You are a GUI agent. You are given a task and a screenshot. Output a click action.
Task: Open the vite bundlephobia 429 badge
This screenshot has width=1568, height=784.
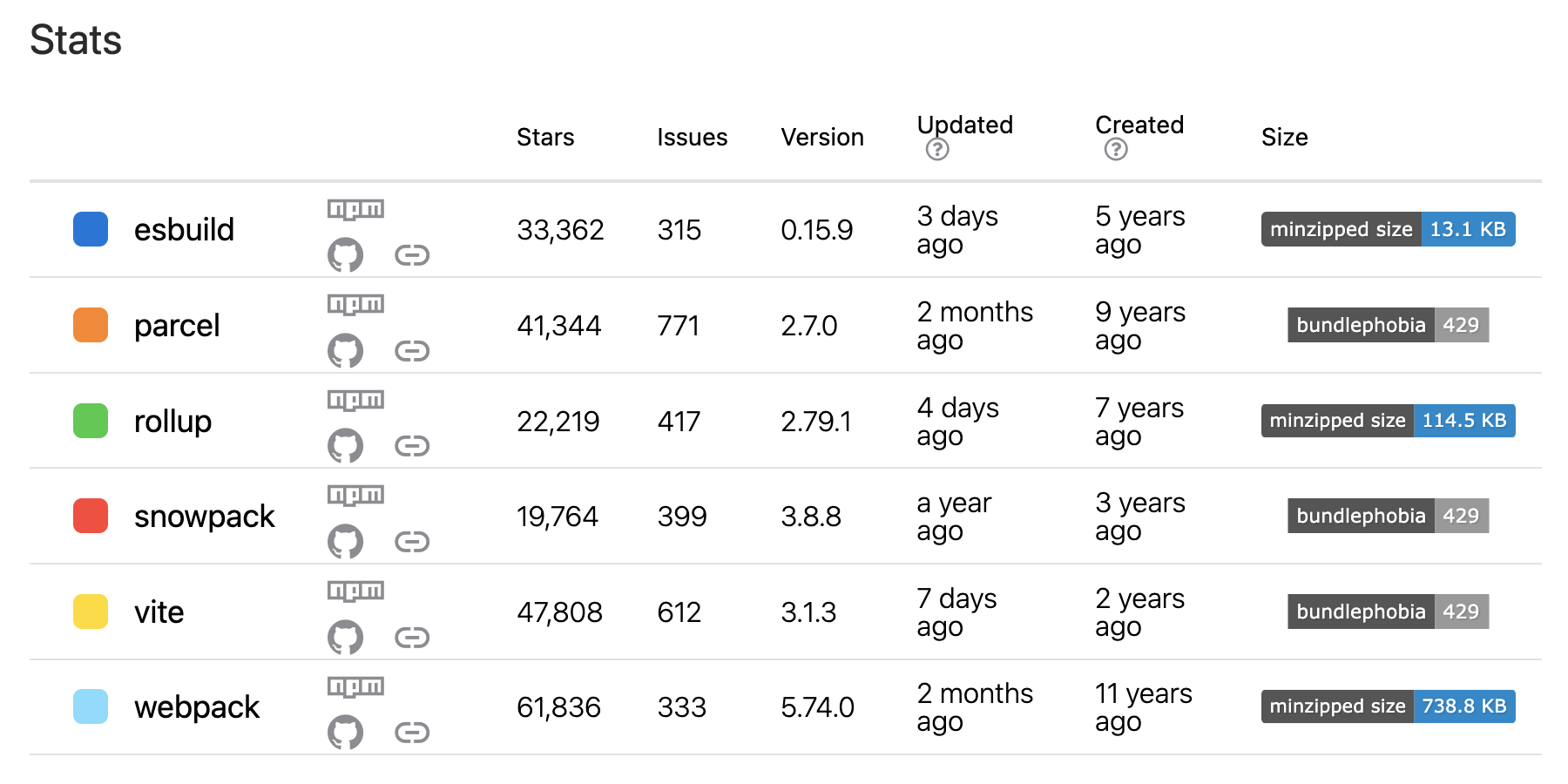point(1389,612)
